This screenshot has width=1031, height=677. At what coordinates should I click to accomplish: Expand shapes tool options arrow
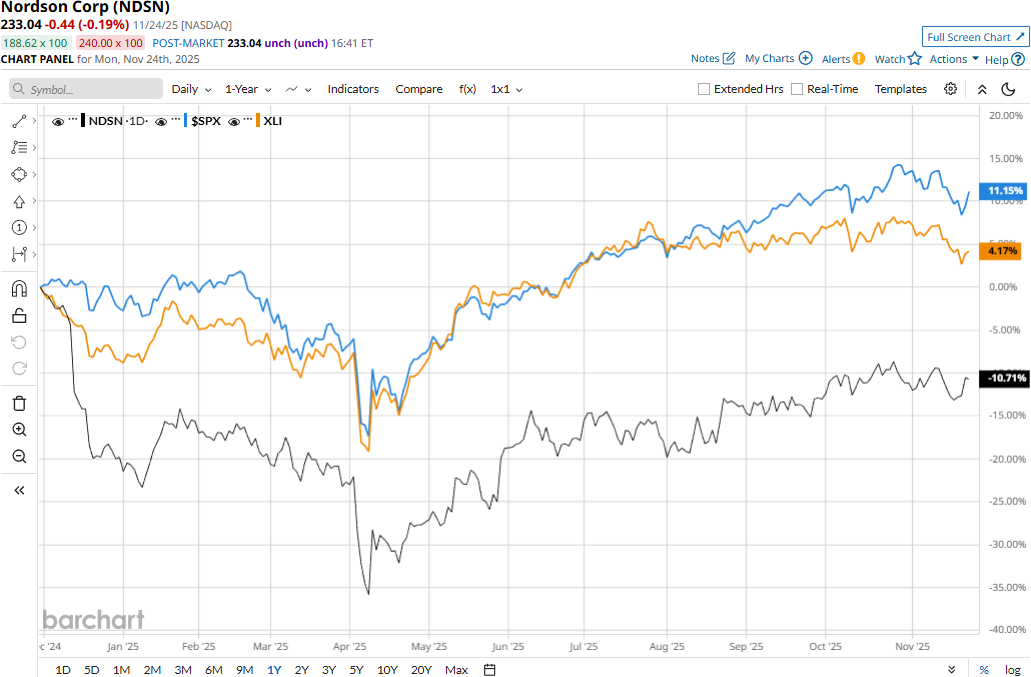tap(34, 174)
